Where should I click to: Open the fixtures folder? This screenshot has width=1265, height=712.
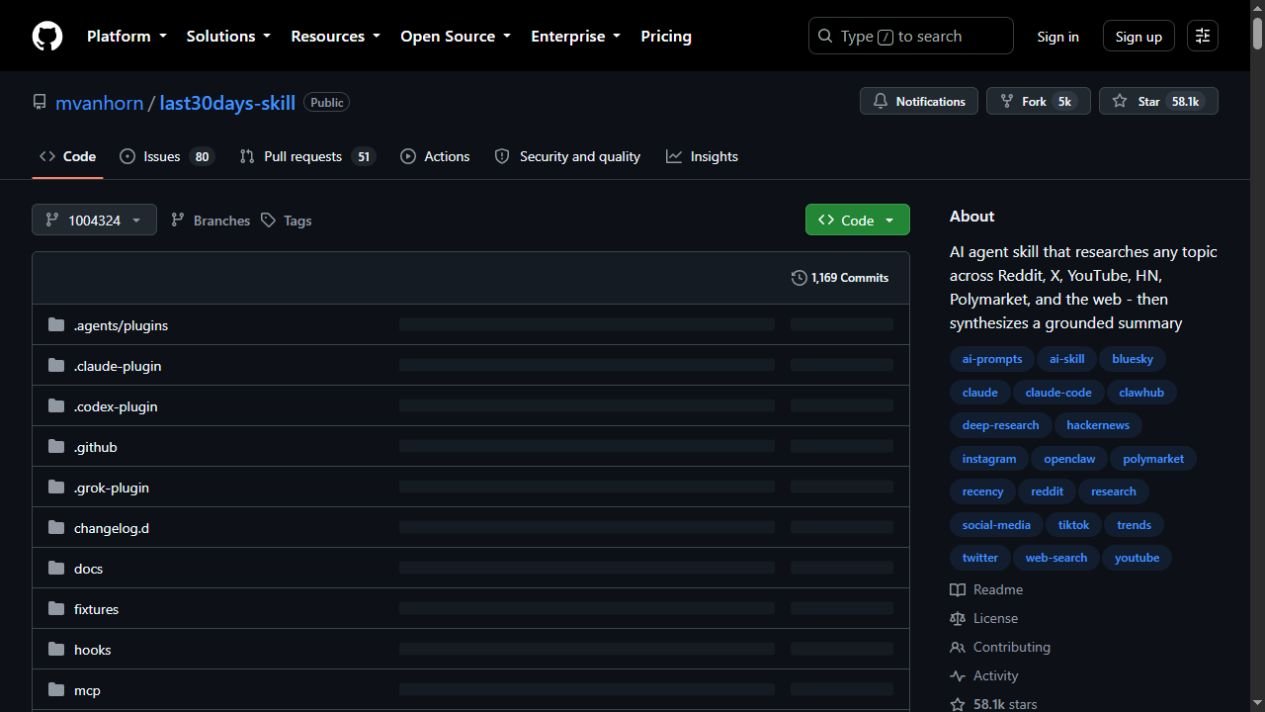(96, 609)
